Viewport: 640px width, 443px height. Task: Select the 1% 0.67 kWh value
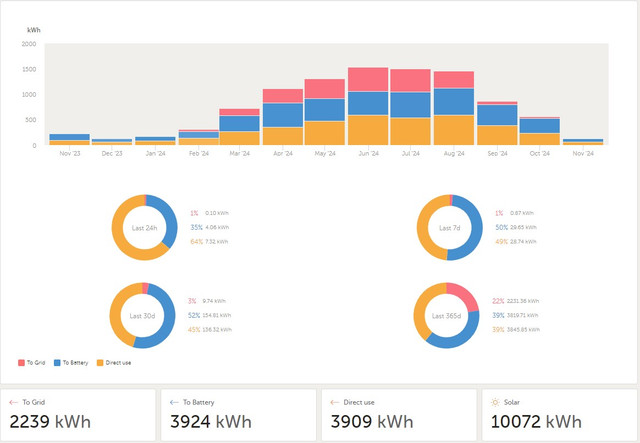[x=514, y=213]
